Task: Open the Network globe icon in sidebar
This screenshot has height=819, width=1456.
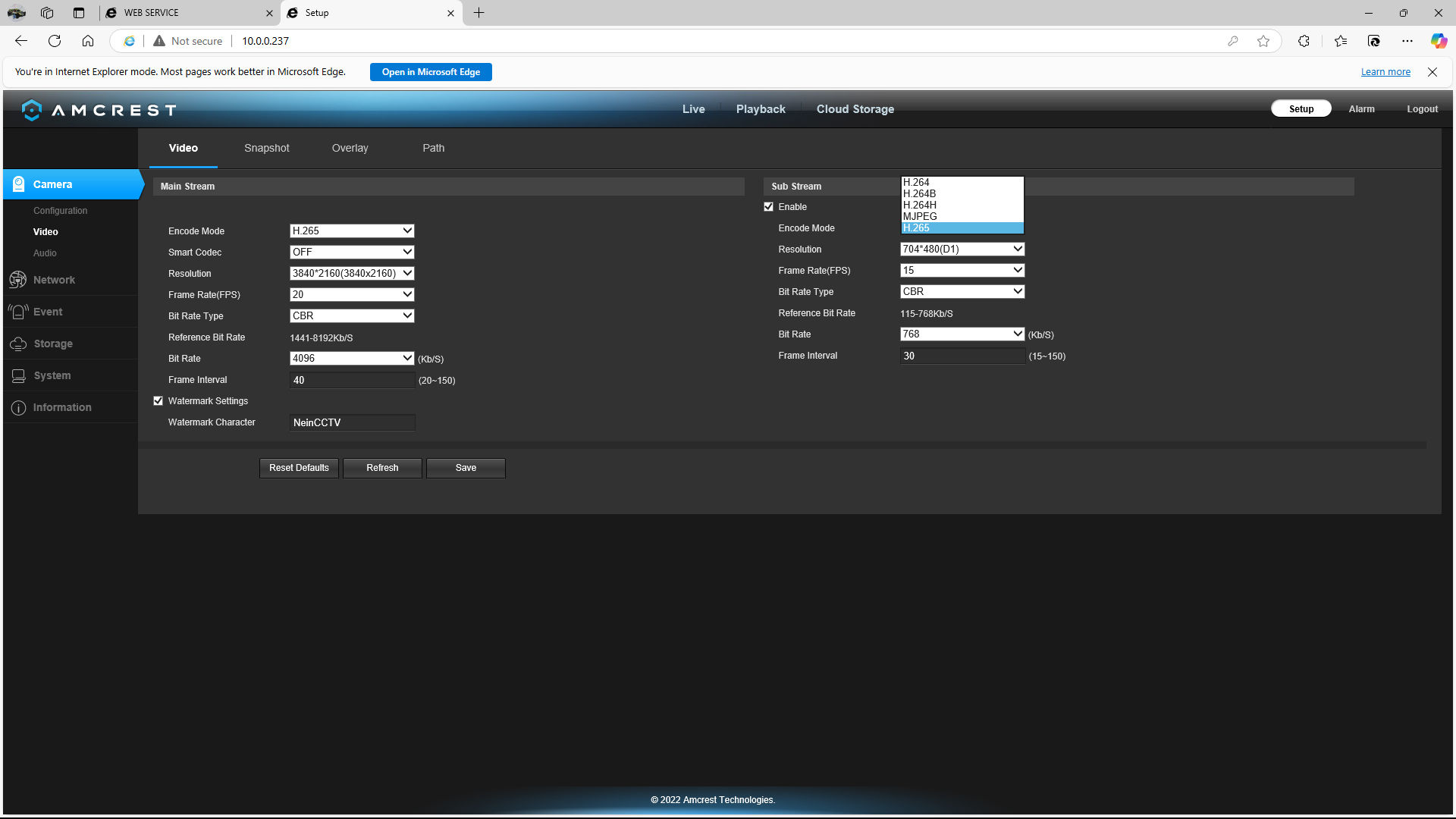Action: tap(18, 280)
